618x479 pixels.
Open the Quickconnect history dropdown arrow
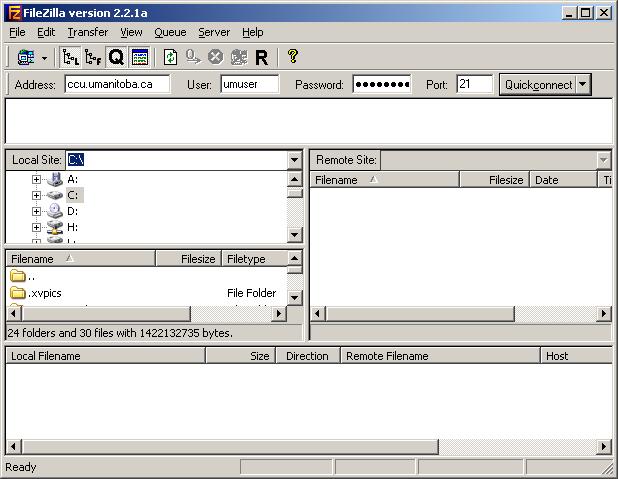click(x=583, y=85)
